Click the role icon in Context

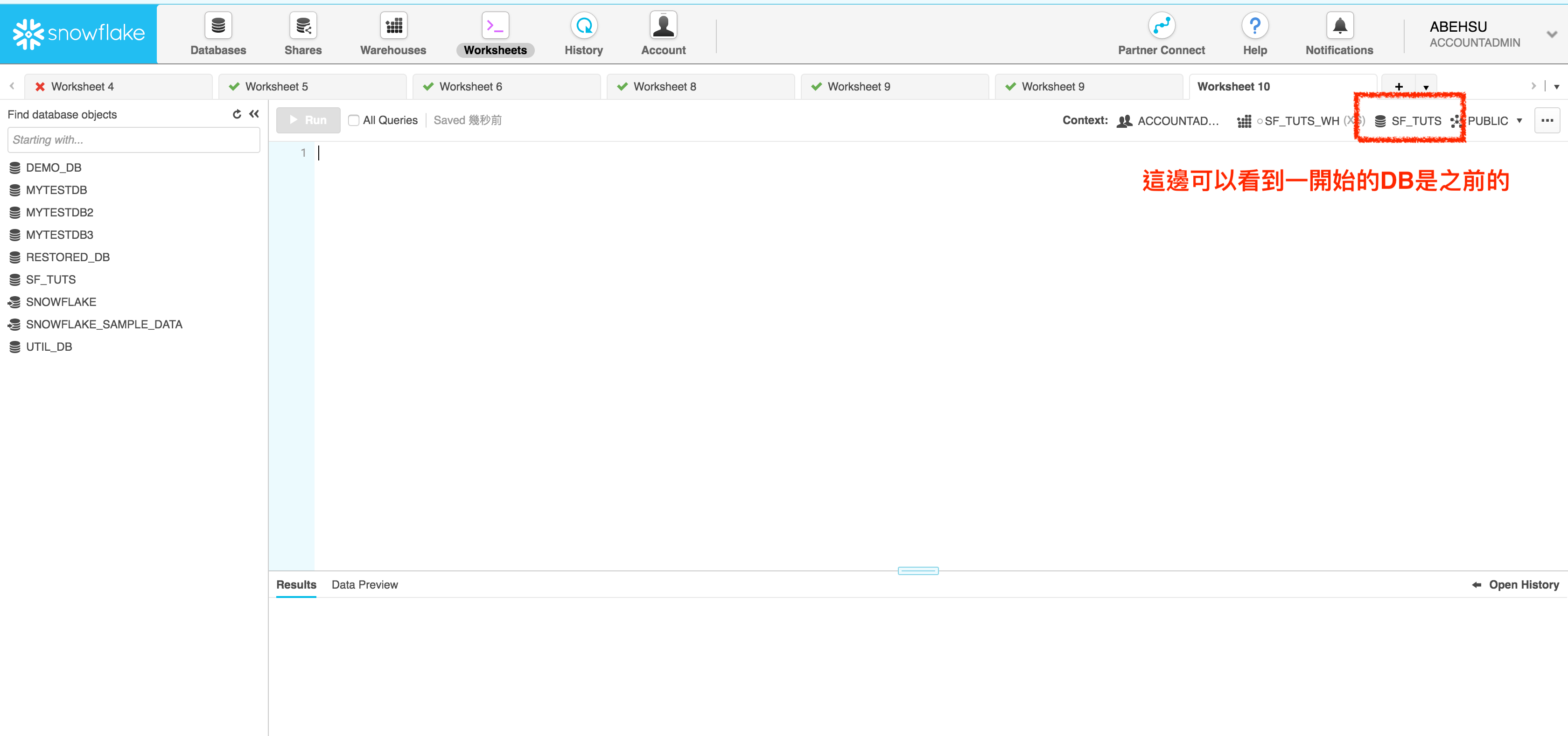click(x=1124, y=121)
